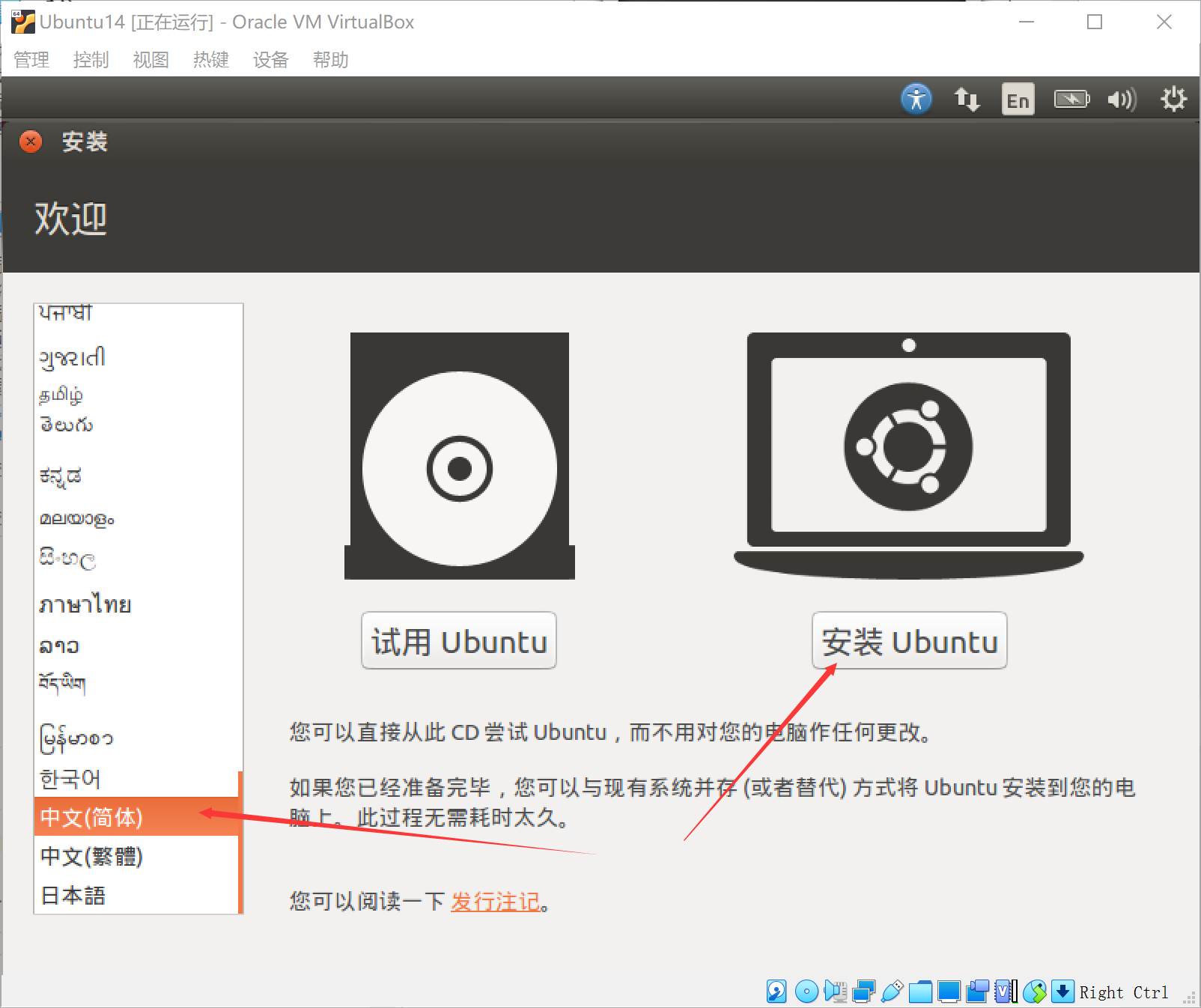The height and width of the screenshot is (1008, 1201).
Task: Click the shared folders status icon
Action: [x=920, y=992]
